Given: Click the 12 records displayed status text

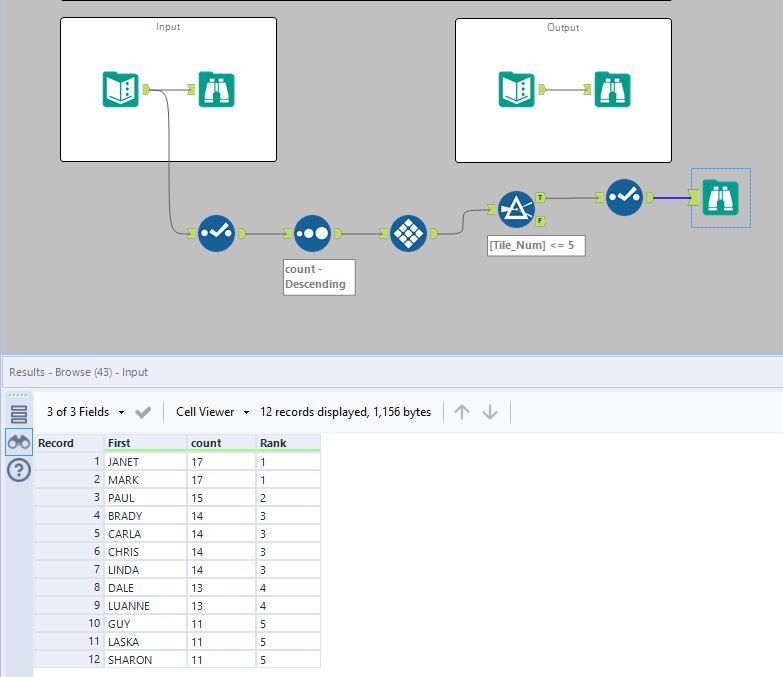Looking at the screenshot, I should (345, 412).
